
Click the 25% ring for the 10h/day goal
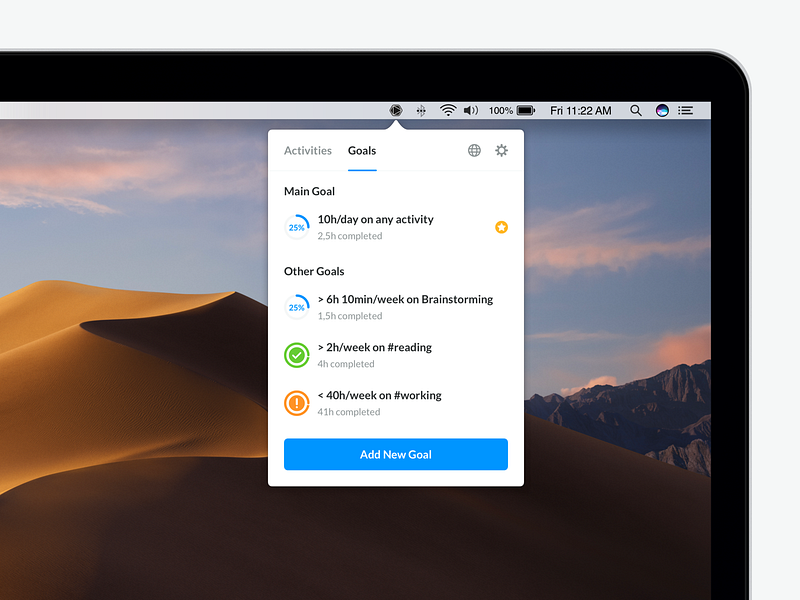297,228
